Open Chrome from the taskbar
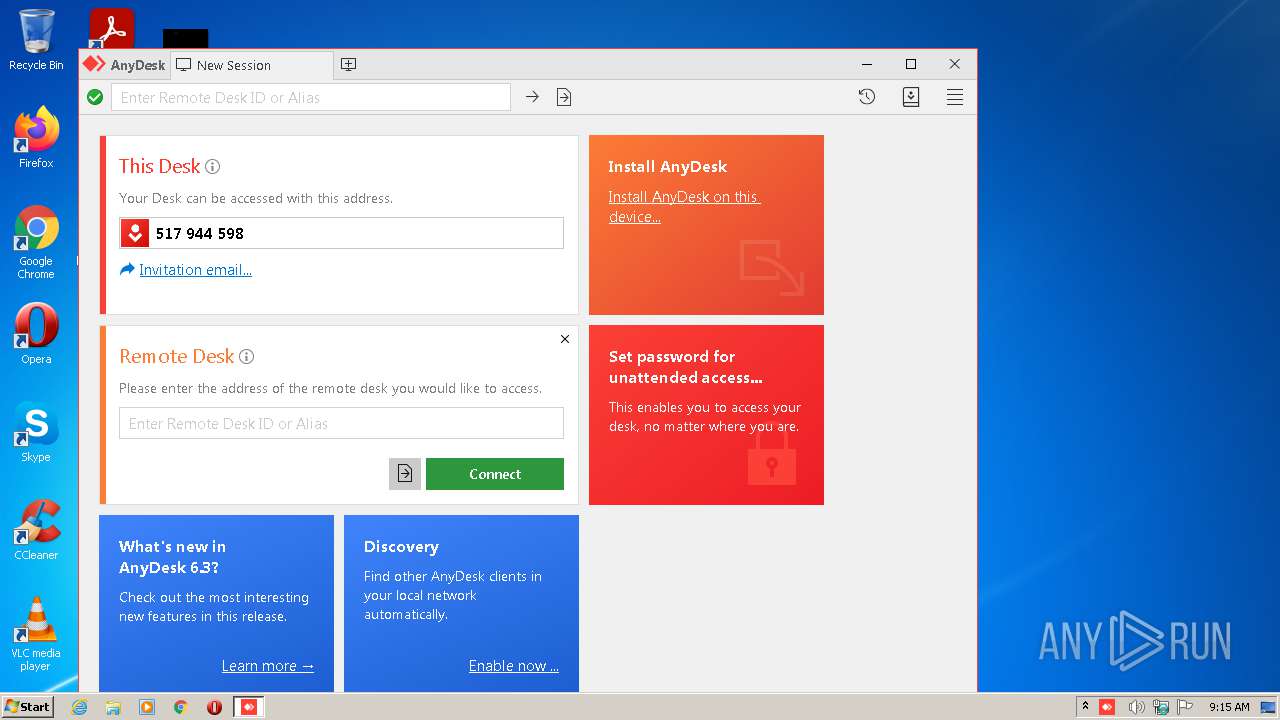 click(181, 707)
